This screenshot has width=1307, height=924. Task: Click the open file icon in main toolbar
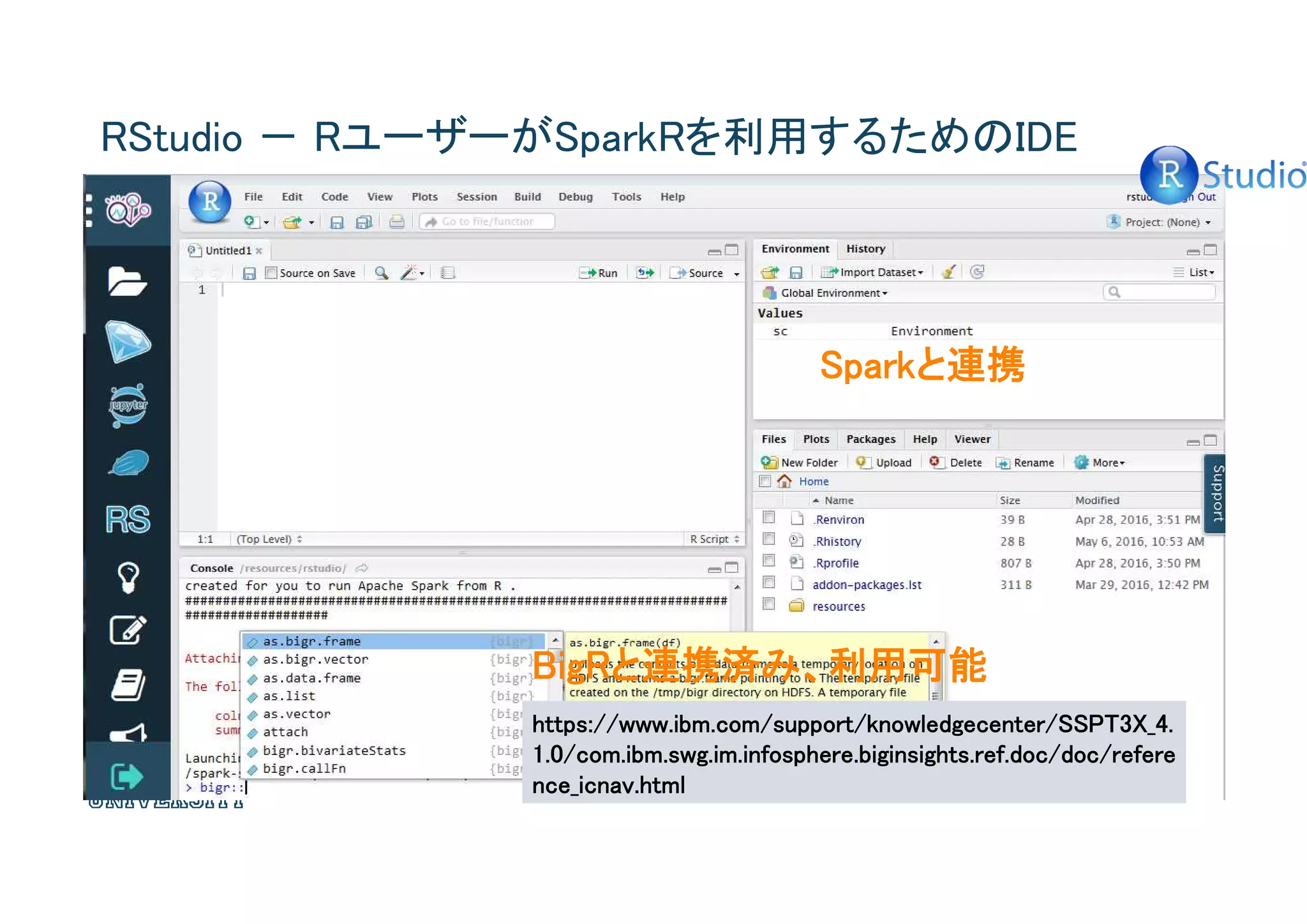292,222
